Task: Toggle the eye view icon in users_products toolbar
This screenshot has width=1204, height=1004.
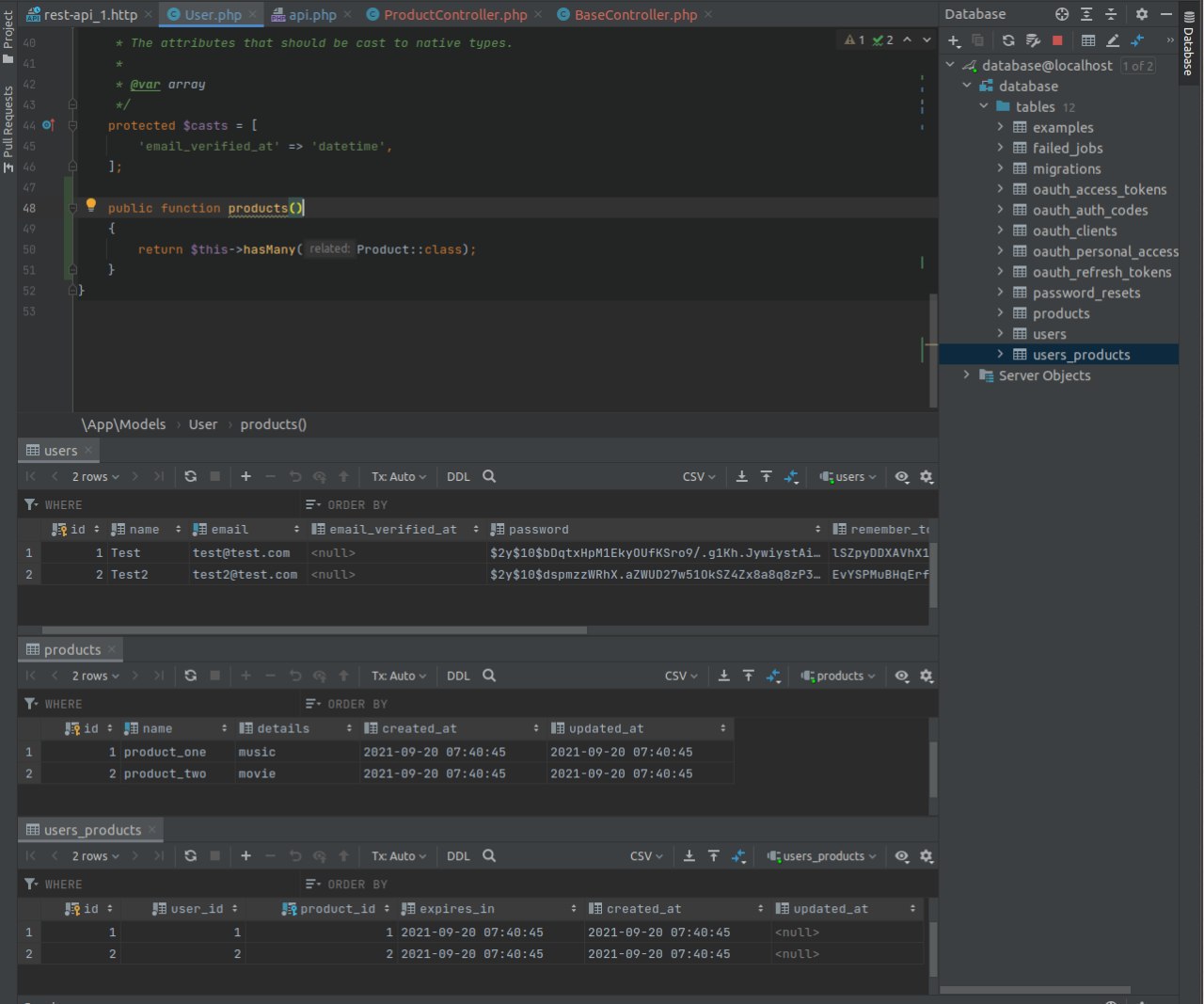Action: [902, 856]
